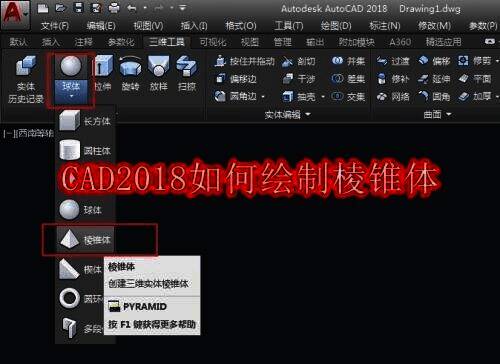Switch to the 注释 ribbon tab
This screenshot has height=364, width=500.
pyautogui.click(x=83, y=42)
